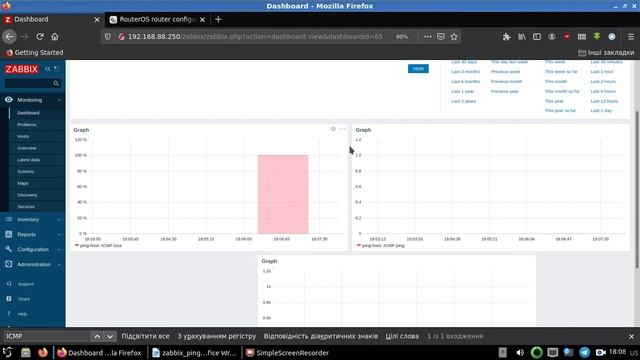This screenshot has height=360, width=640.
Task: Open the zabbix_ping Office Writer taskbar window
Action: point(195,353)
